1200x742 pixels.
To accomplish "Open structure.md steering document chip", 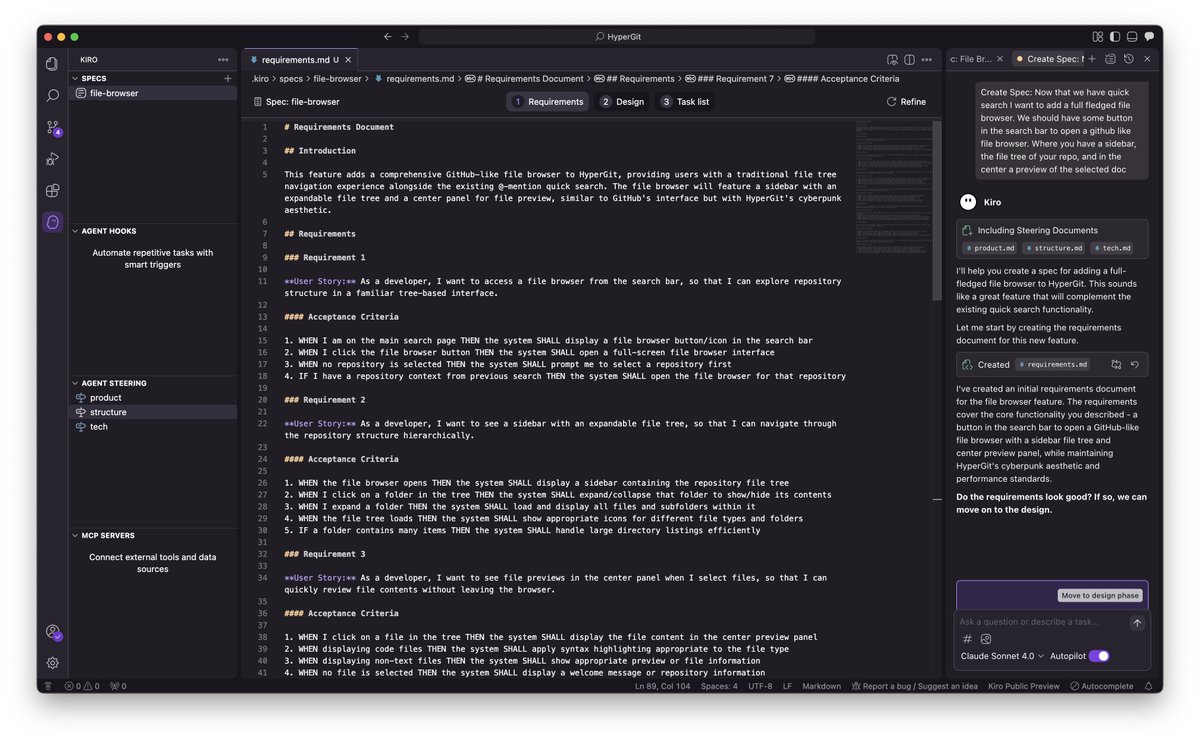I will click(1053, 248).
